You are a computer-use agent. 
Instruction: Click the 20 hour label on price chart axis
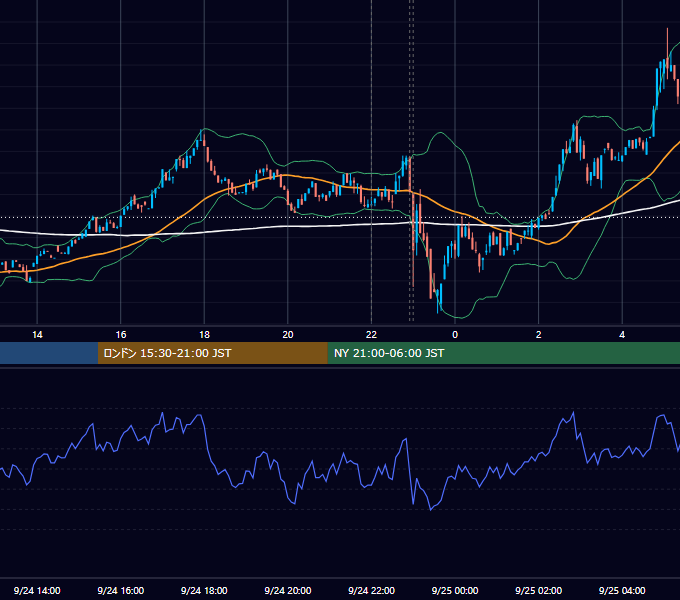(x=288, y=335)
